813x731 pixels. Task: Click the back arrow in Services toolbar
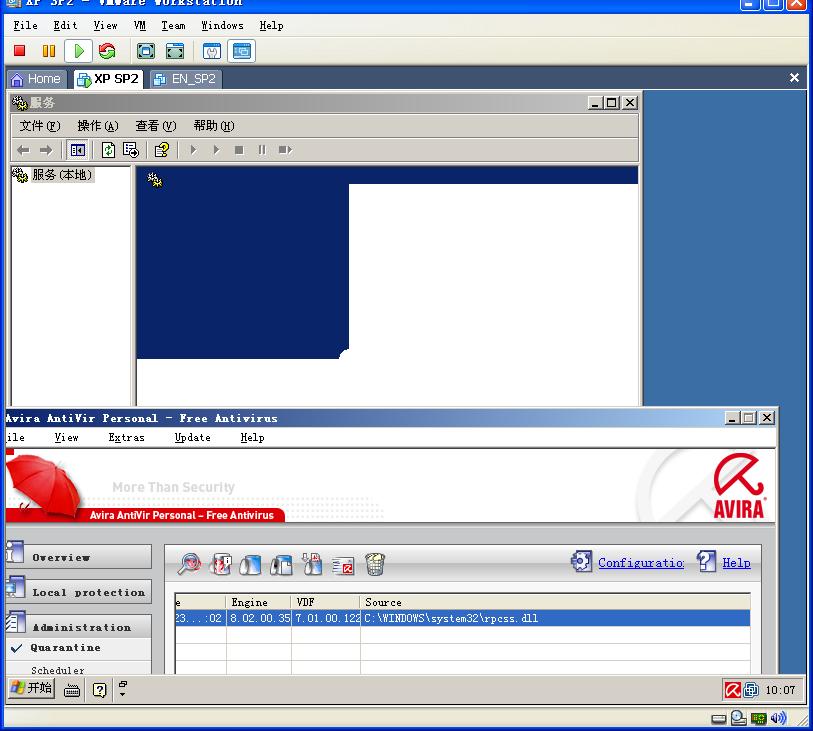(x=23, y=150)
